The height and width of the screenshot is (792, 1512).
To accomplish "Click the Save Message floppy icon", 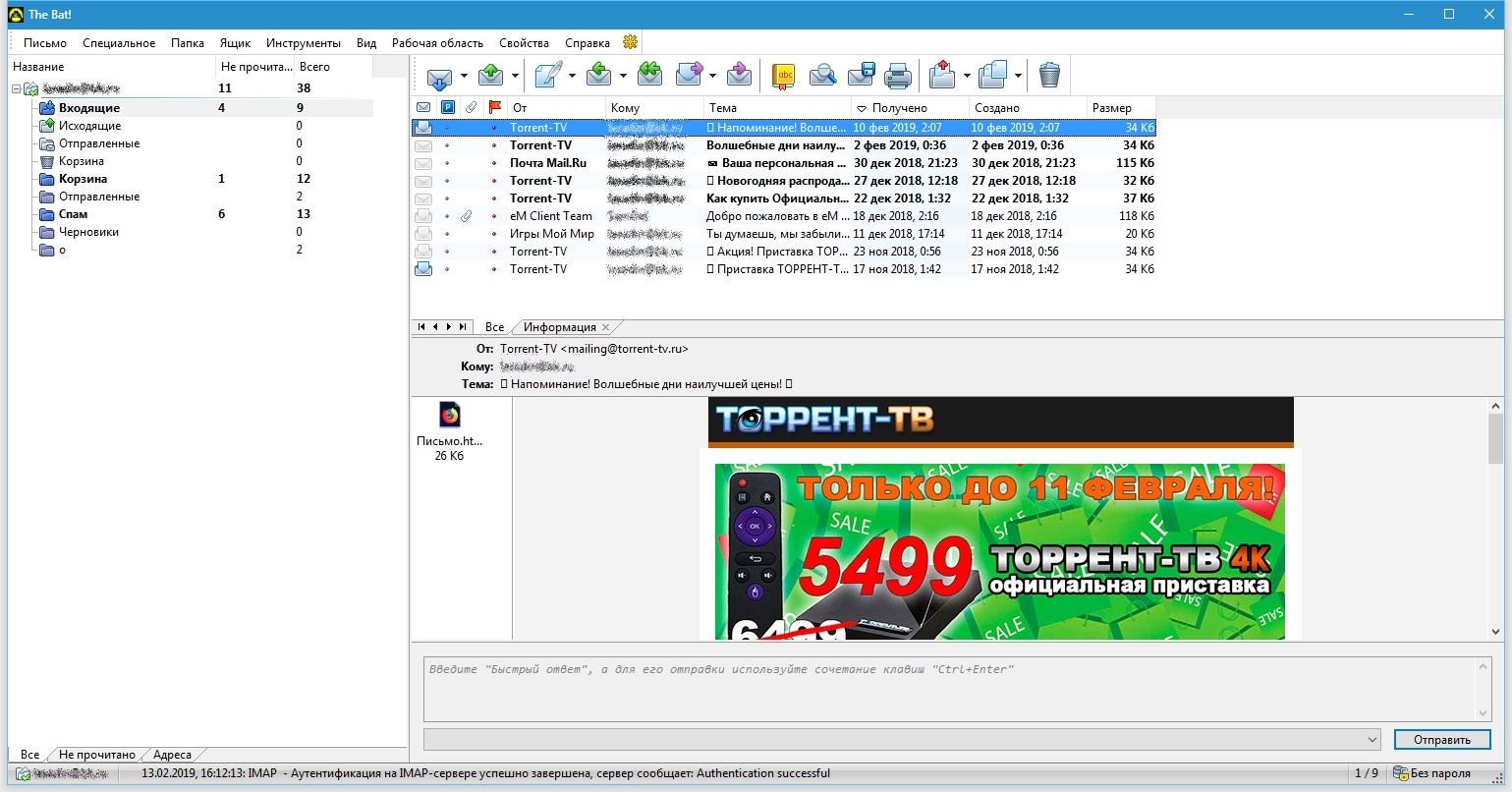I will click(862, 76).
